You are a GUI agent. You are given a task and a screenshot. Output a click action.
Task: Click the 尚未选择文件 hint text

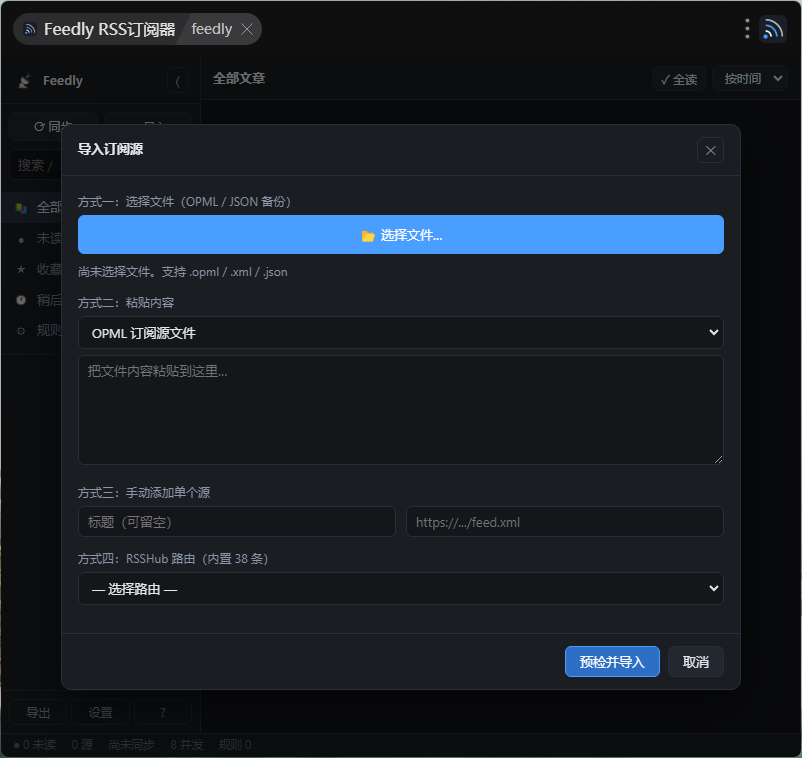pos(183,272)
